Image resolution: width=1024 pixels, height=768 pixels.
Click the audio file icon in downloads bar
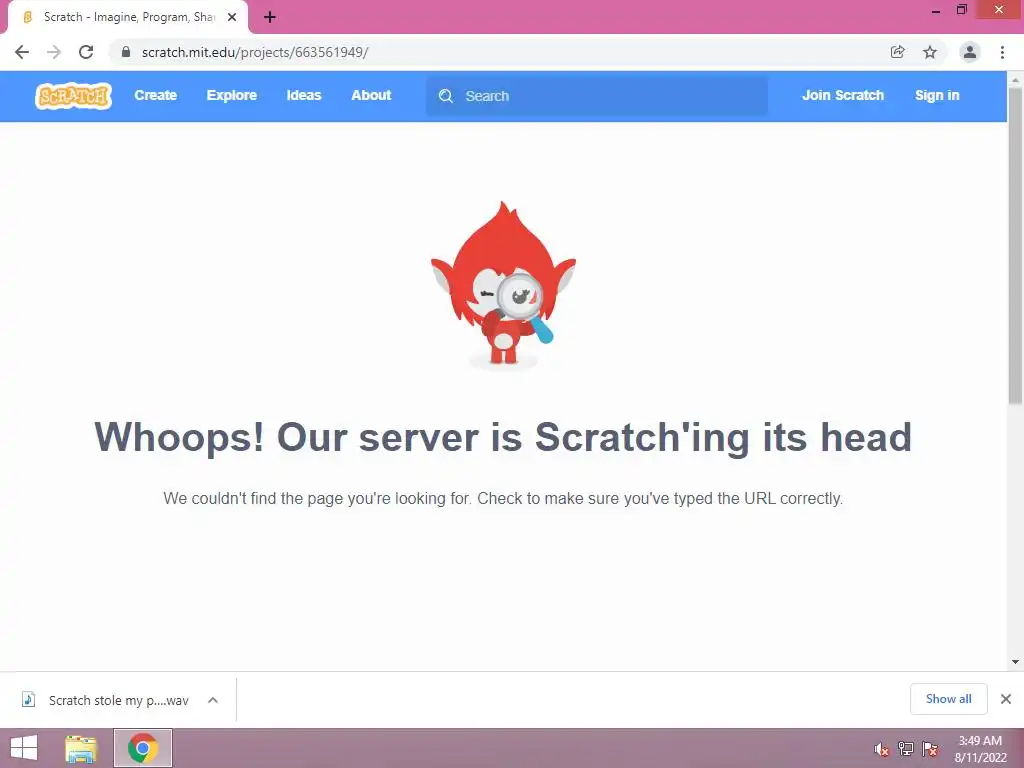click(28, 699)
